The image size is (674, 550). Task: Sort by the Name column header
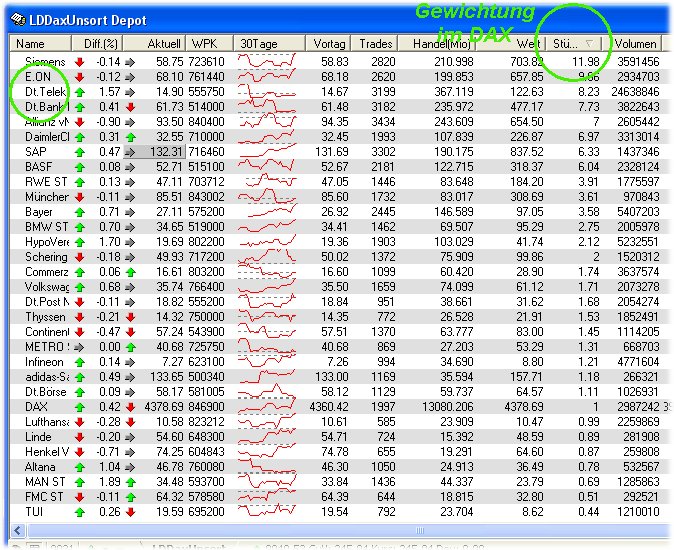pyautogui.click(x=40, y=44)
